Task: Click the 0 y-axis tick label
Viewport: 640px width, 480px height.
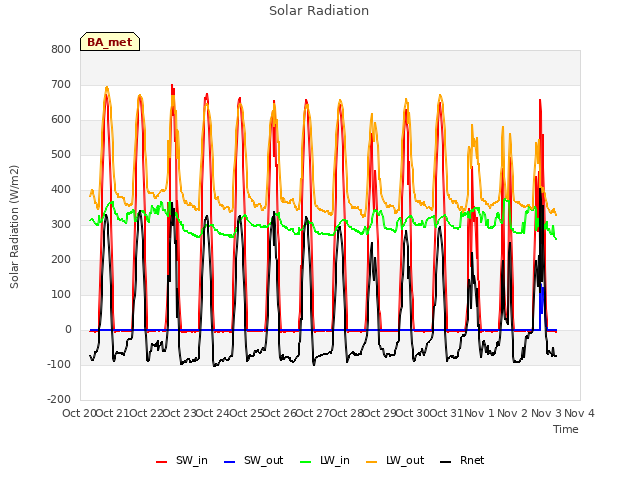Action: point(68,330)
